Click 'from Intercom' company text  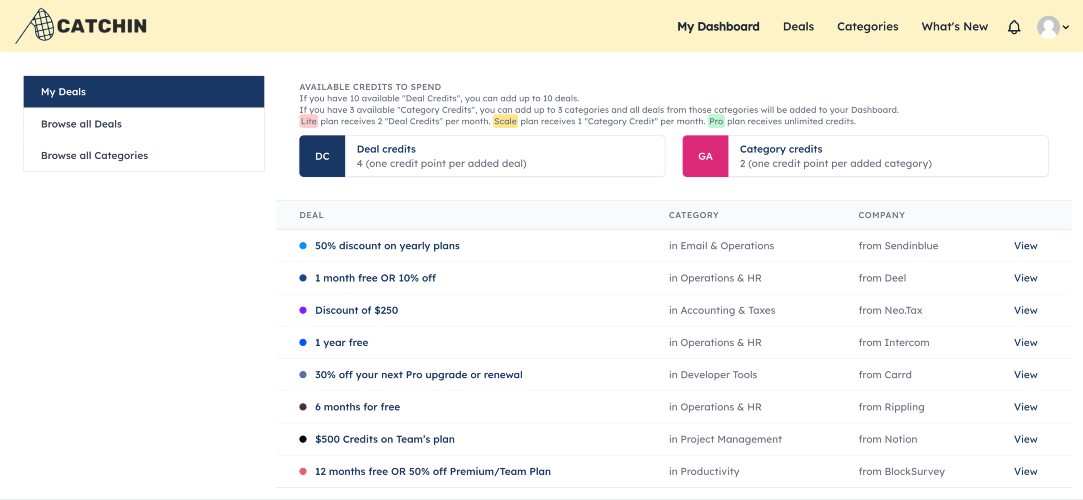point(894,343)
